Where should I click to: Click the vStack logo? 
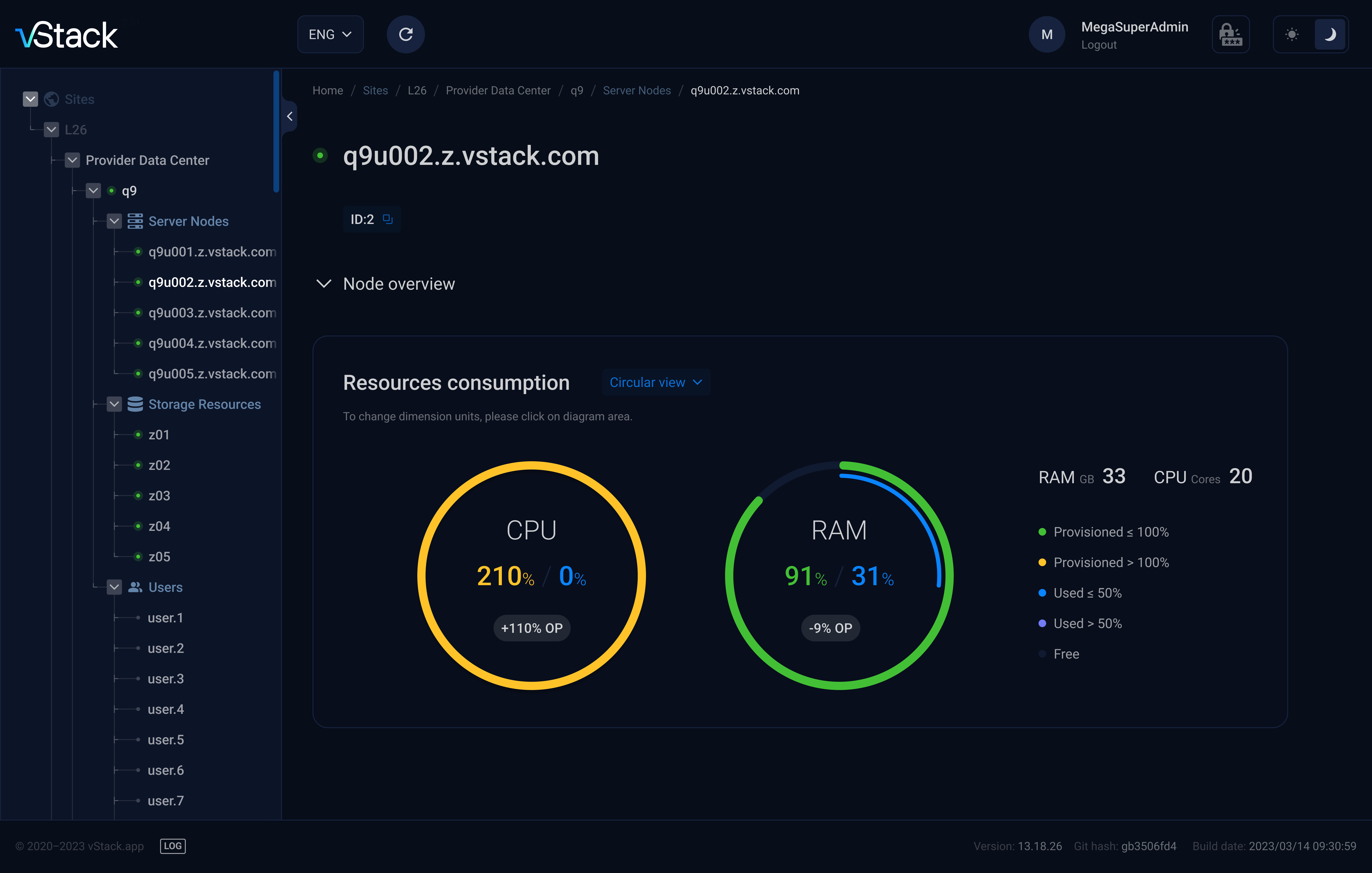[67, 35]
